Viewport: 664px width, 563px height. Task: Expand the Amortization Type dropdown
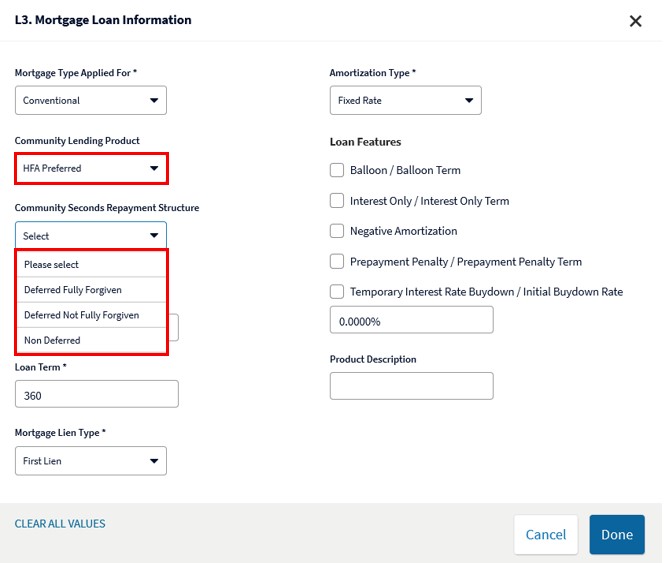click(405, 100)
